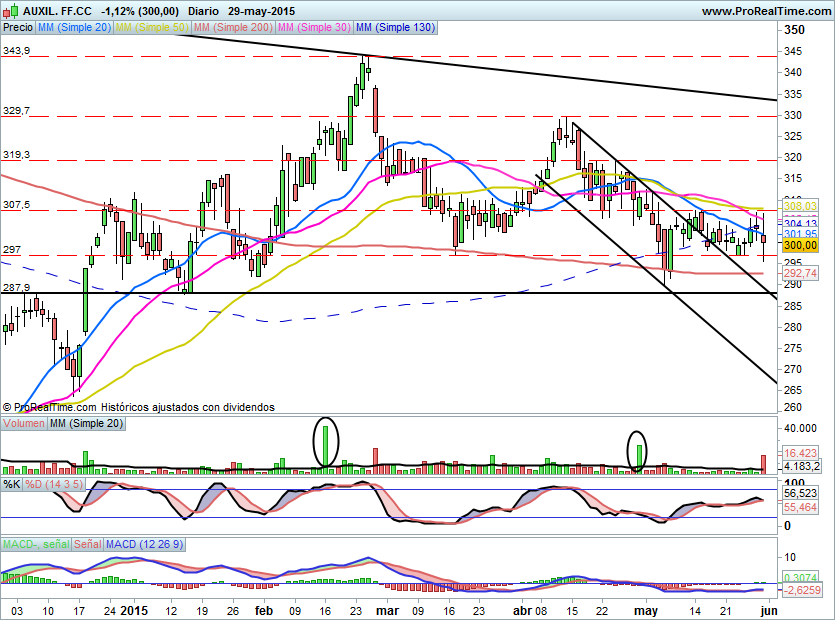835x620 pixels.
Task: Toggle the MM (Simple 200) indicator label
Action: click(232, 28)
